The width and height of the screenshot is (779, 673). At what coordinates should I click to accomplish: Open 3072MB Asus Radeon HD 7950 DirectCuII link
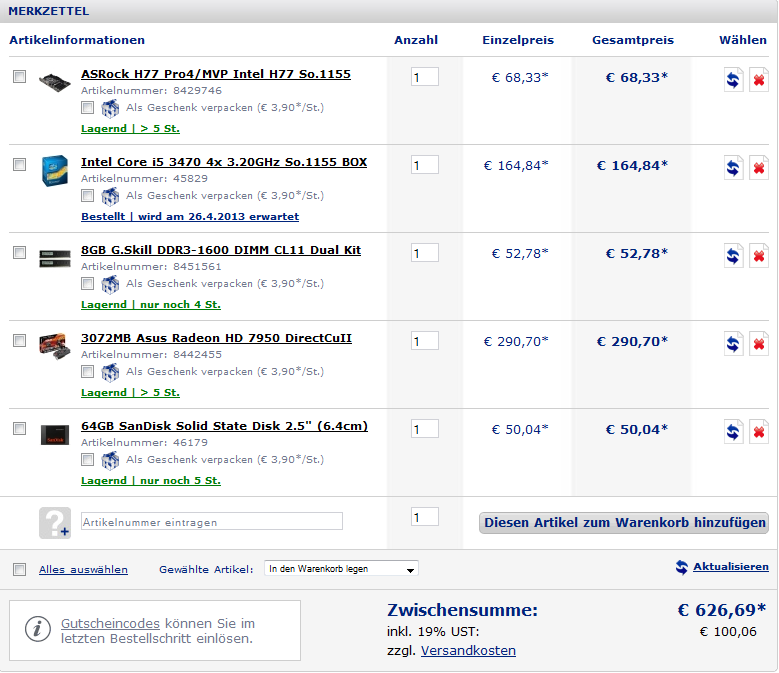[217, 338]
